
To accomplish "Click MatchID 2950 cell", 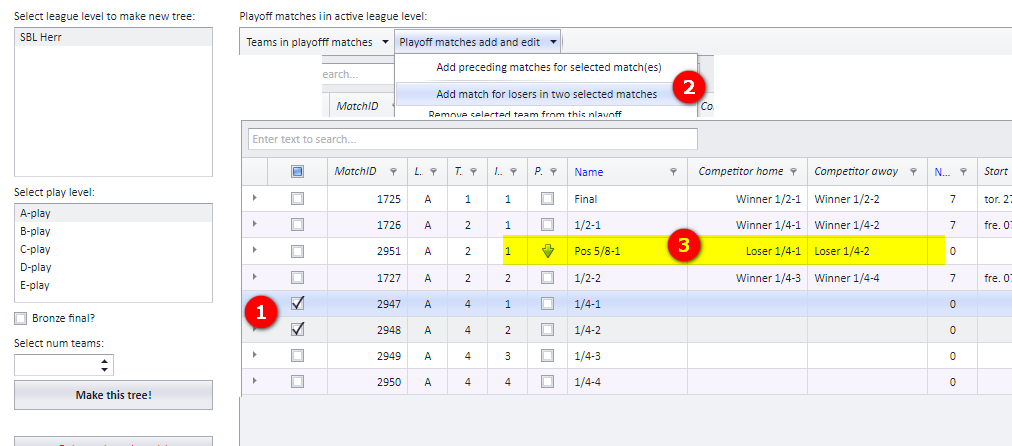I will pos(367,382).
